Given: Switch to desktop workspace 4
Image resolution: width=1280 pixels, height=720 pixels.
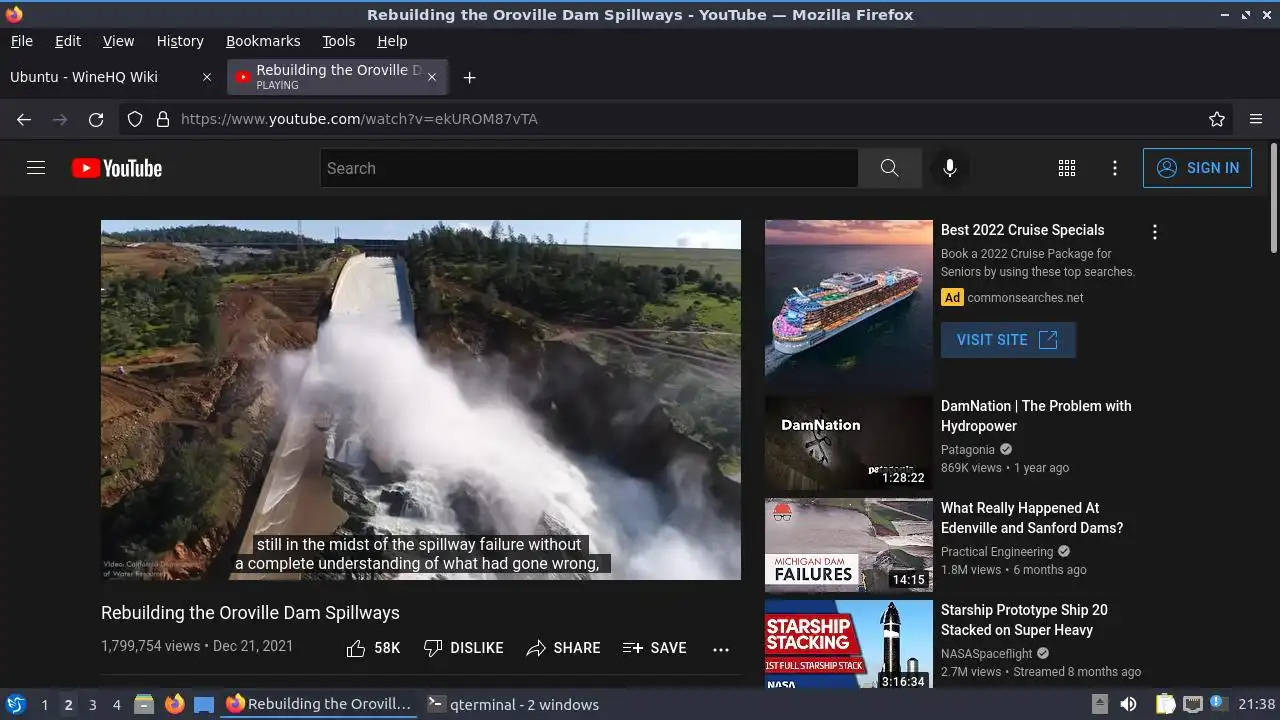Looking at the screenshot, I should click(116, 704).
